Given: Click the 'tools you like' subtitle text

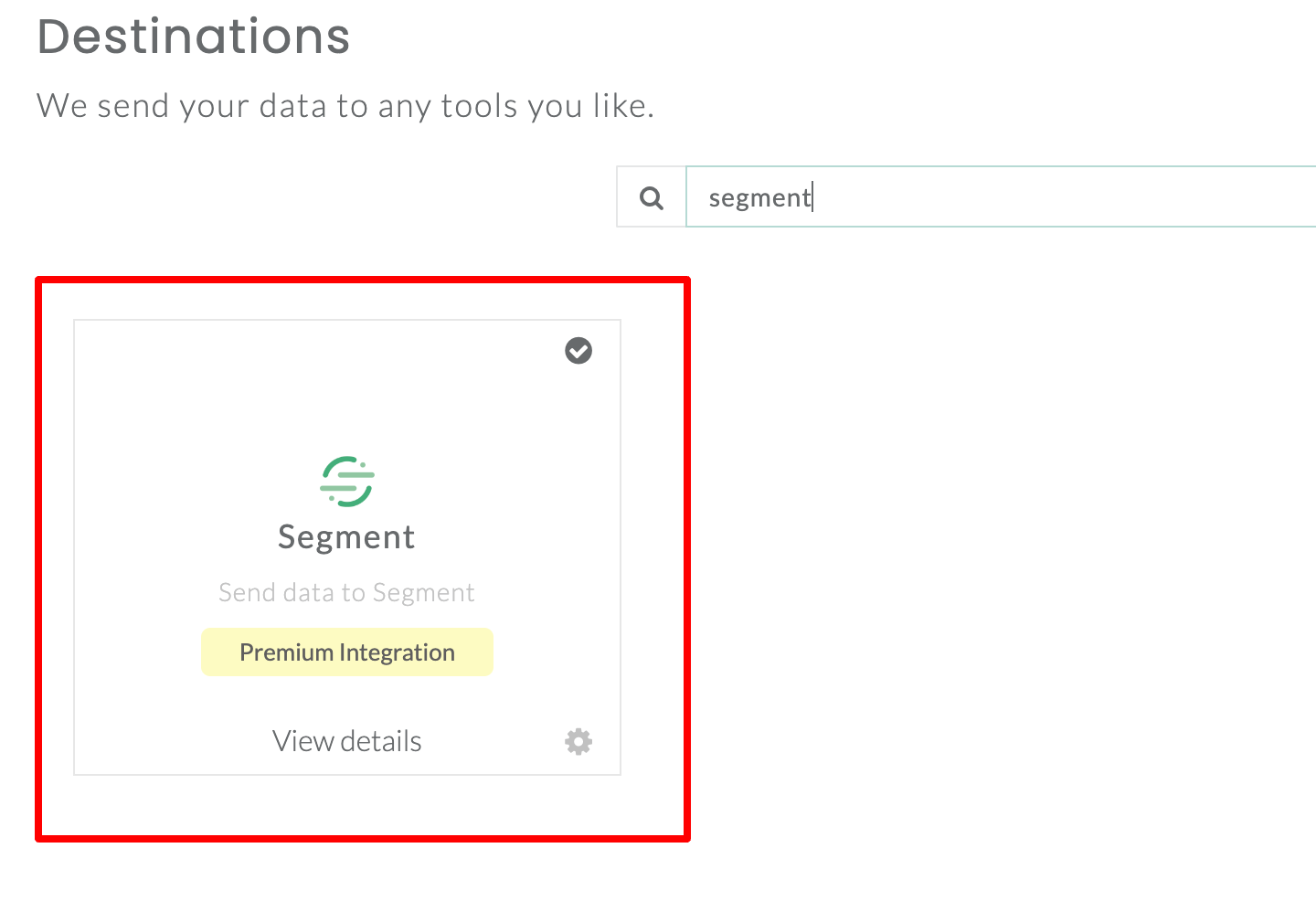Looking at the screenshot, I should 548,106.
